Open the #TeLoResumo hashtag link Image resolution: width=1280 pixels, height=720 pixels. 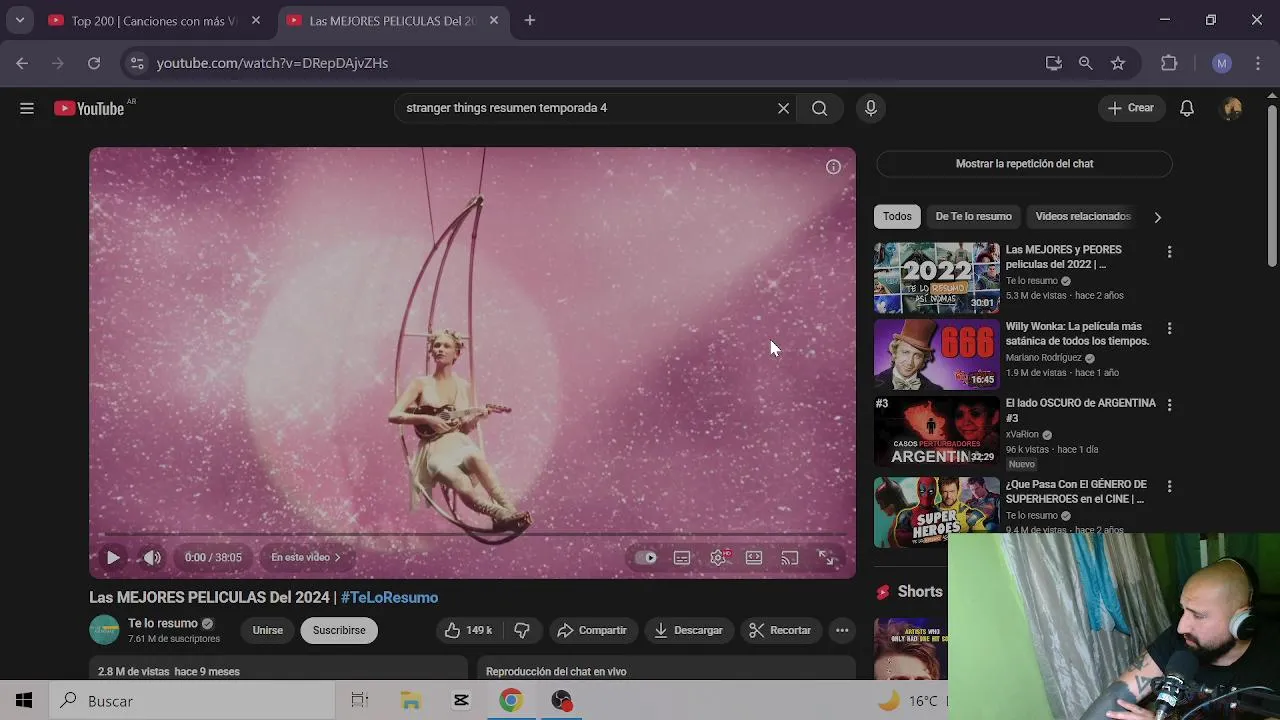tap(389, 597)
